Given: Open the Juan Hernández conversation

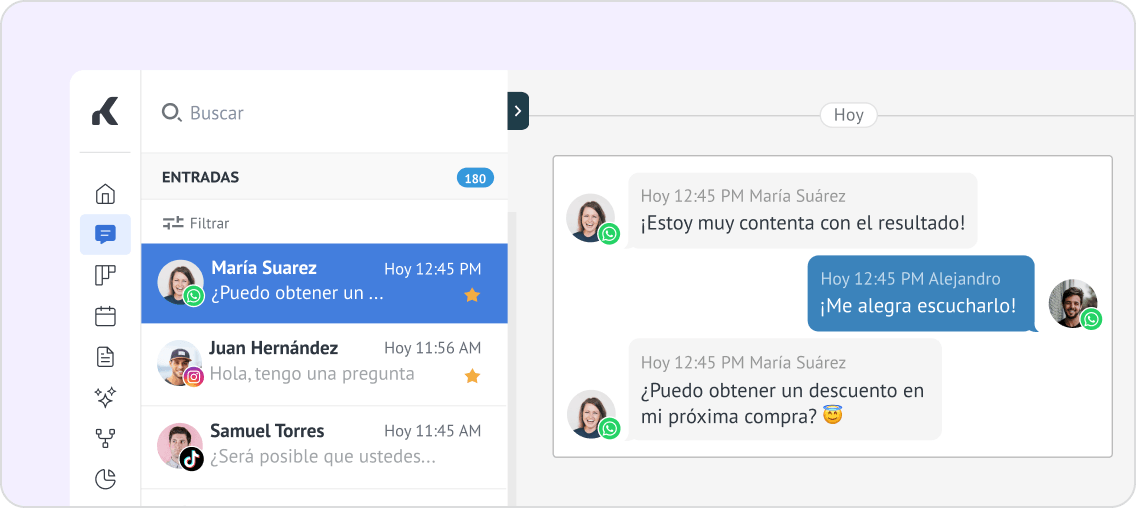Looking at the screenshot, I should 325,365.
